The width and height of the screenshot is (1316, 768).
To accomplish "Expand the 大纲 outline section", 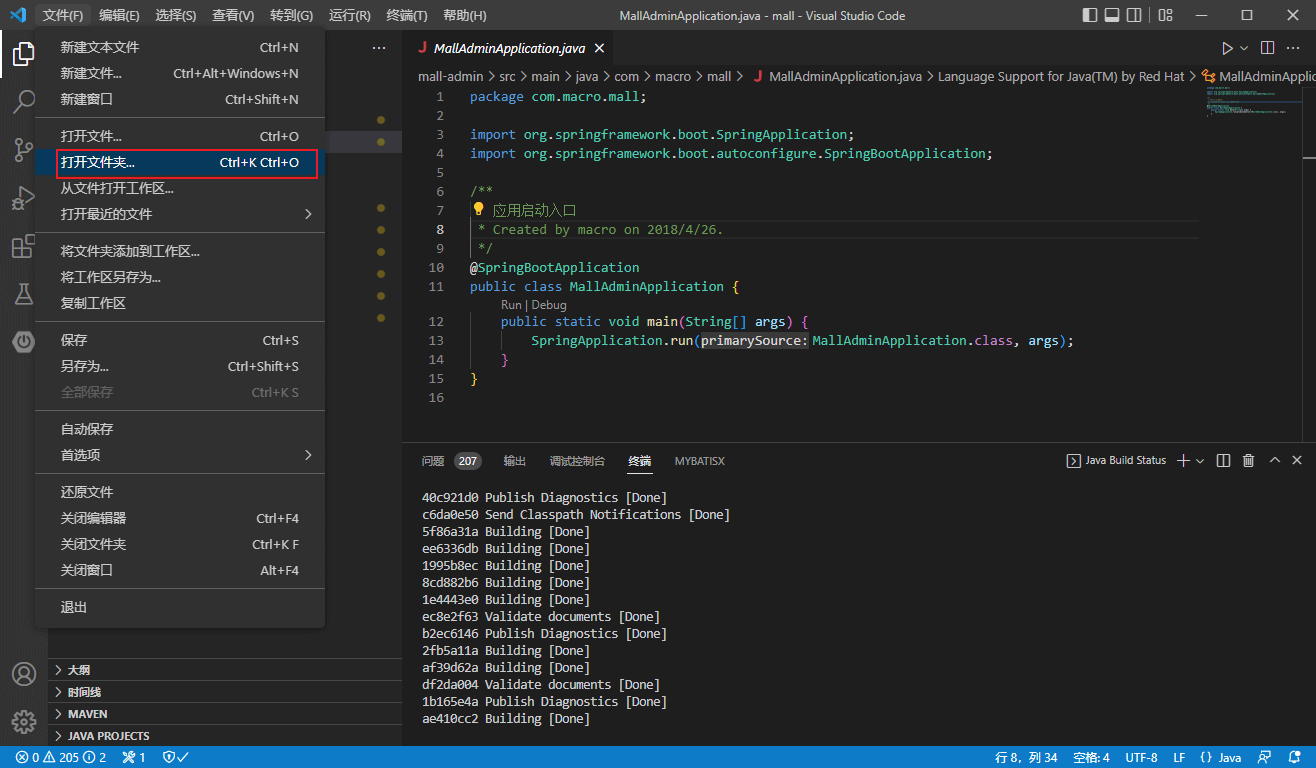I will [x=225, y=670].
